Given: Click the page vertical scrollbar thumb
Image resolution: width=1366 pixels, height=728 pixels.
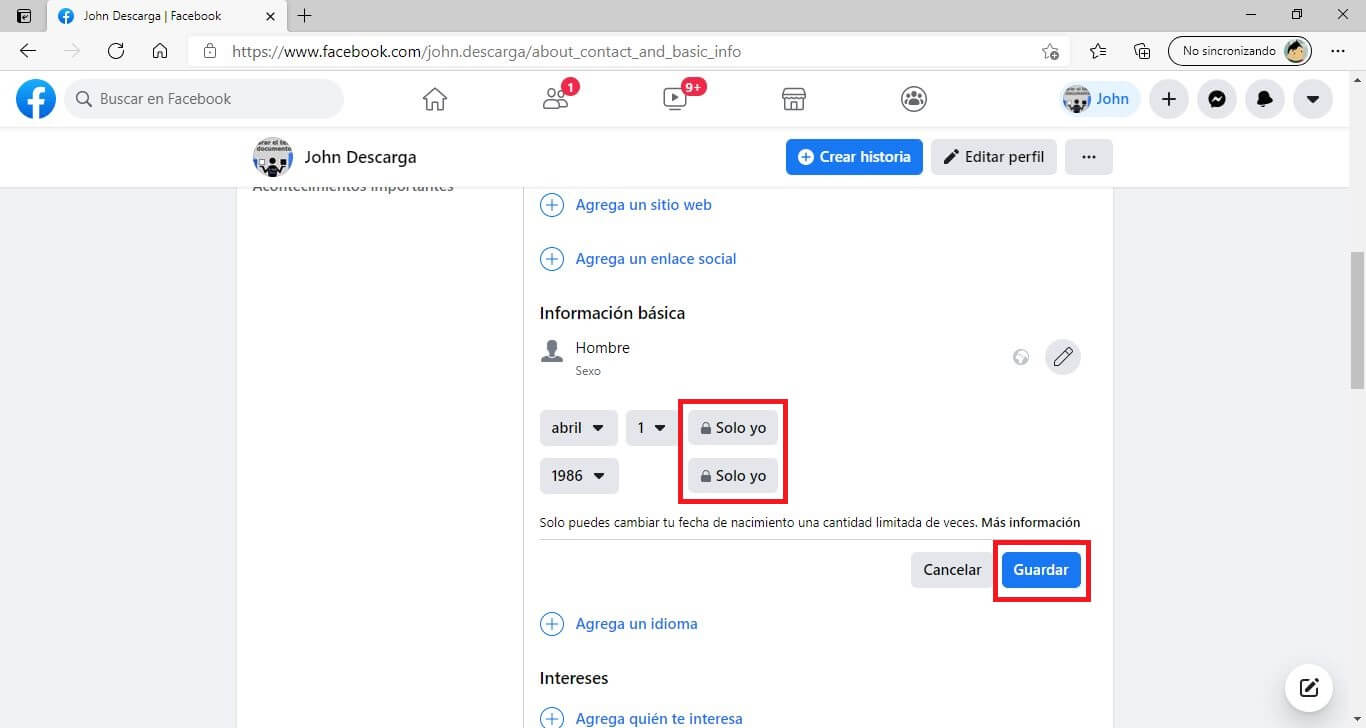Looking at the screenshot, I should [x=1357, y=320].
